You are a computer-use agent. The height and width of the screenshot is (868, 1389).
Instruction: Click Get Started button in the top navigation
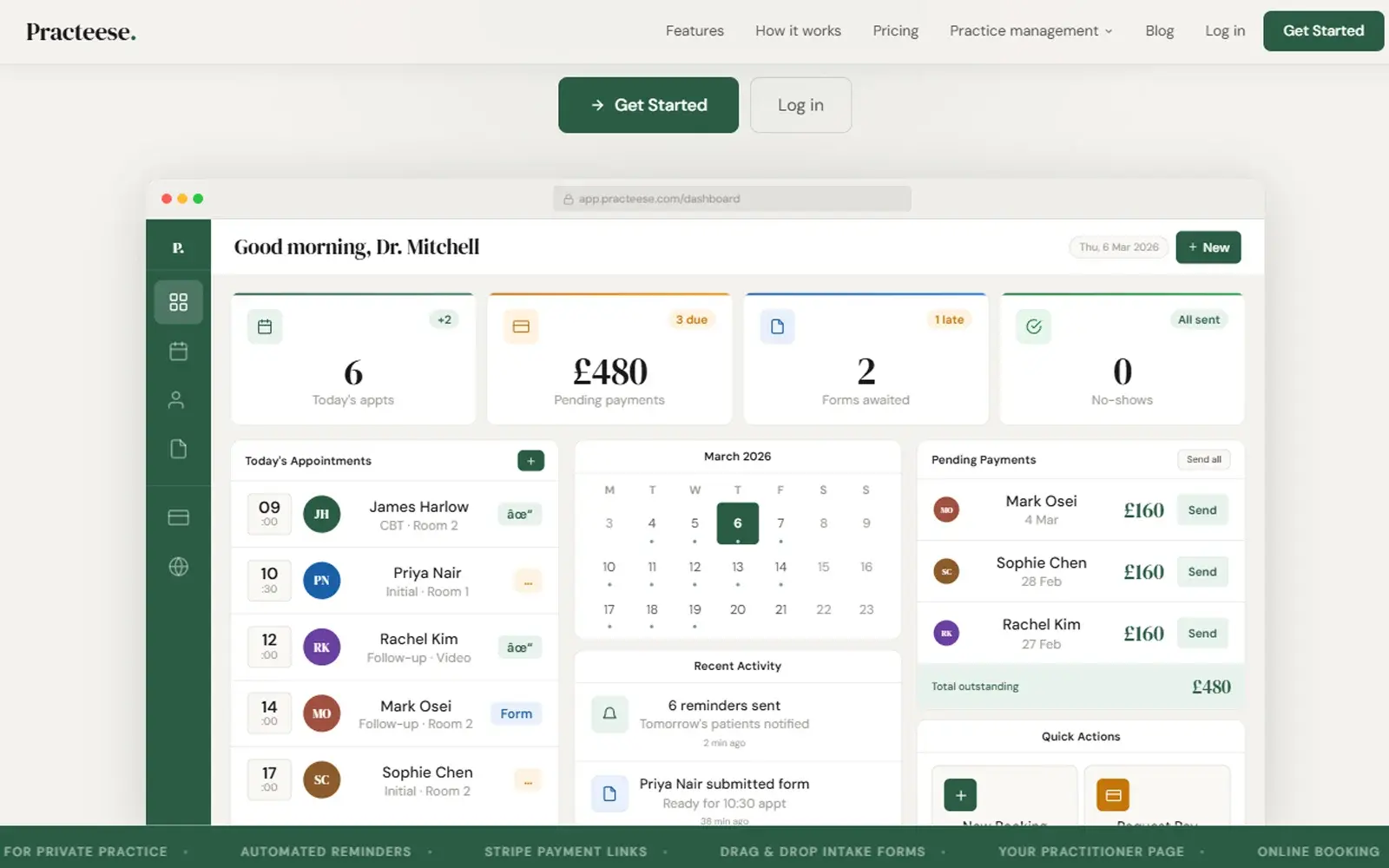click(1323, 31)
